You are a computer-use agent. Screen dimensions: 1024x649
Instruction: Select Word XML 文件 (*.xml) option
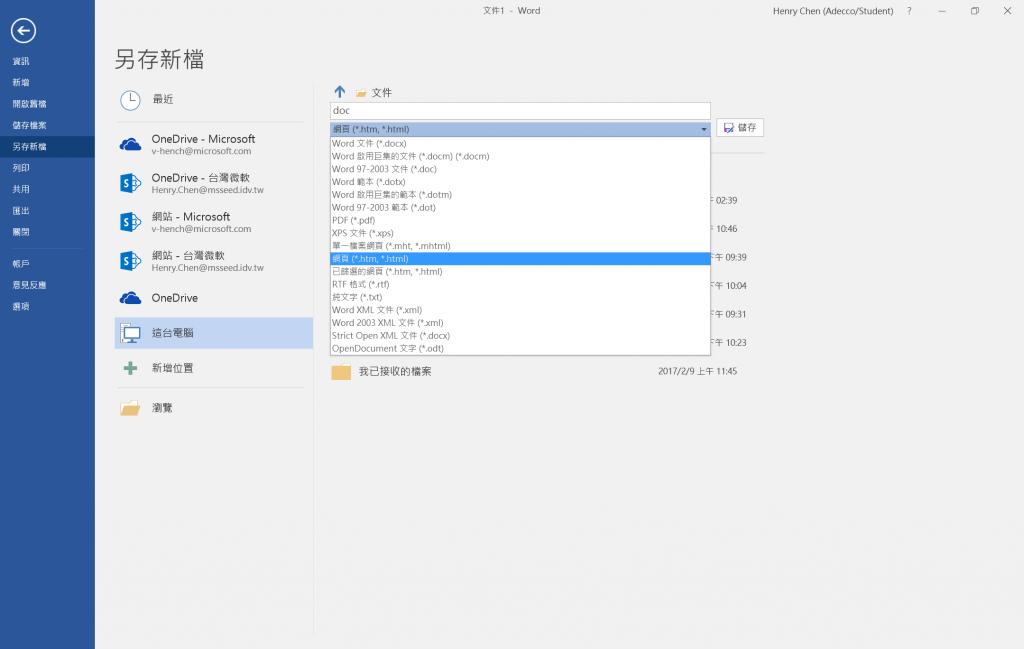click(x=520, y=310)
